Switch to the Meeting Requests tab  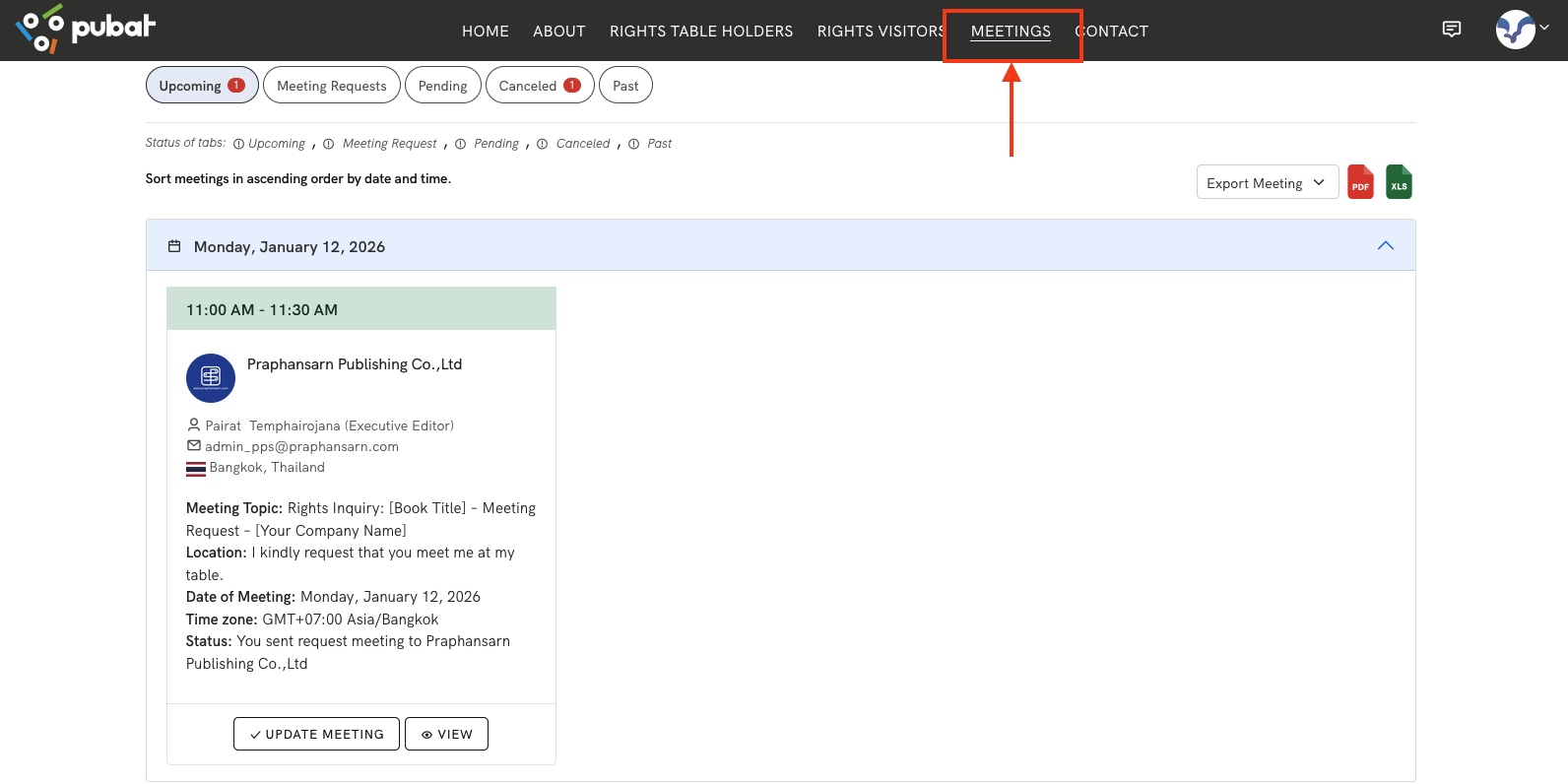(332, 86)
